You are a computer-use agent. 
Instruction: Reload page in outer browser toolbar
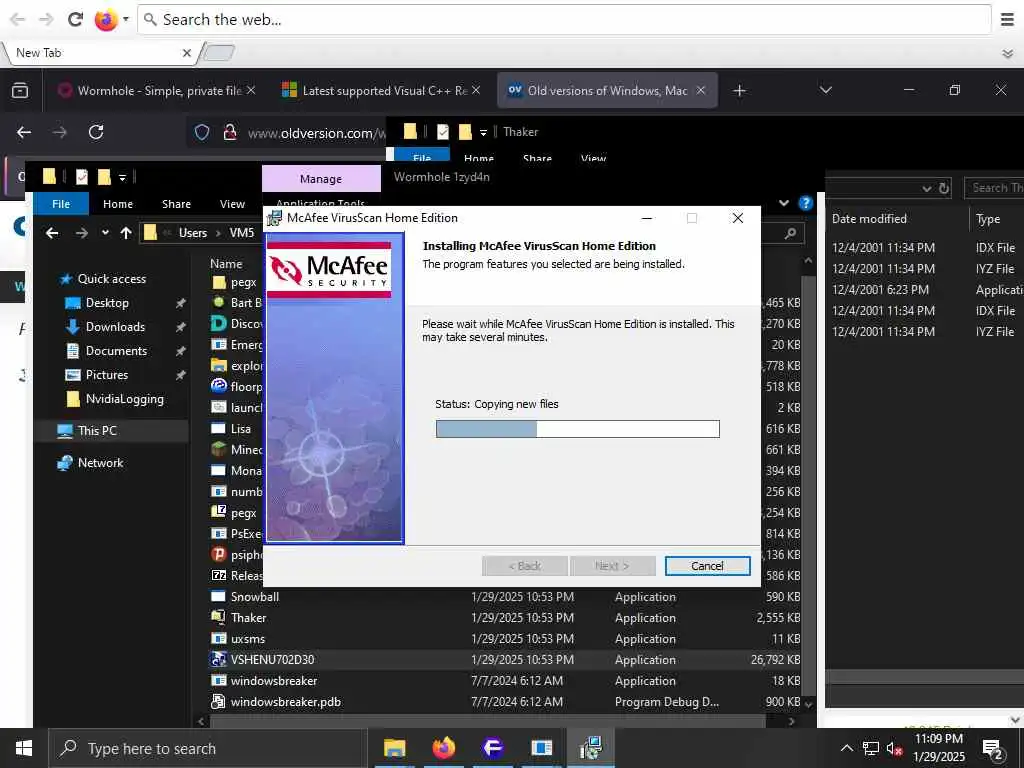click(75, 20)
